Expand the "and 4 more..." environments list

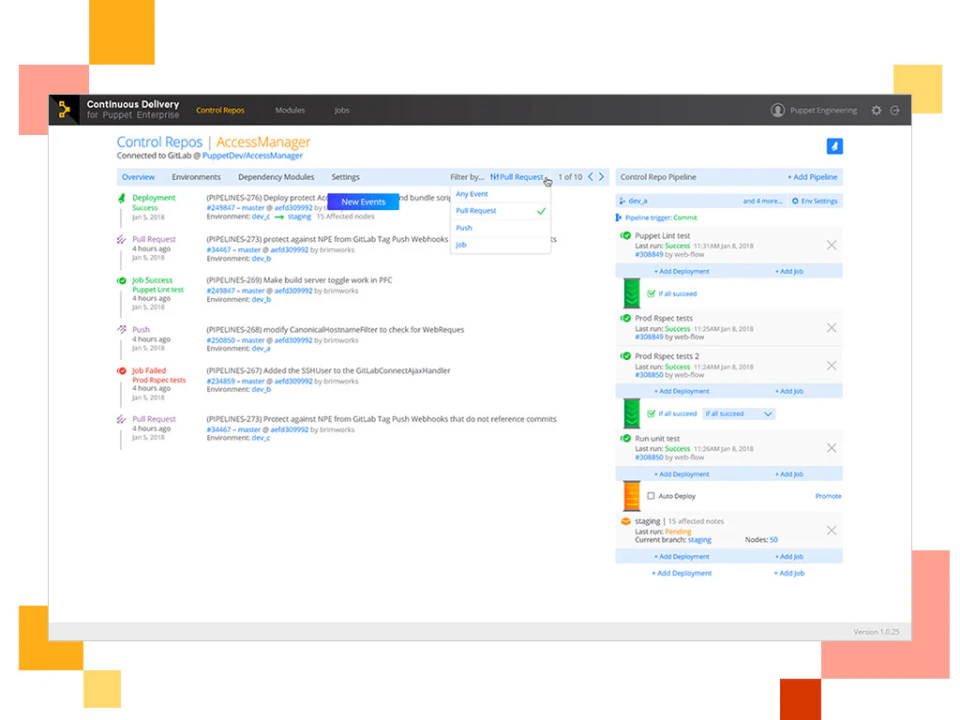point(762,200)
